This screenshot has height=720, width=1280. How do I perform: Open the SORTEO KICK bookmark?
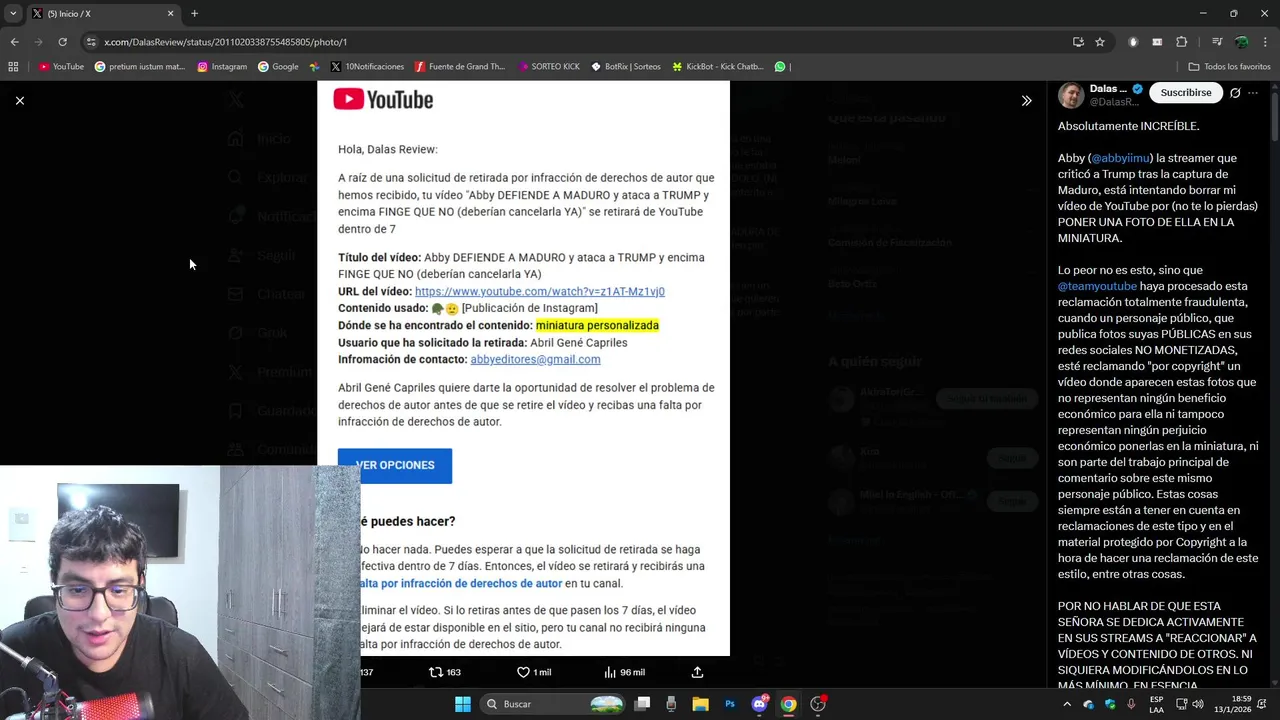[549, 67]
